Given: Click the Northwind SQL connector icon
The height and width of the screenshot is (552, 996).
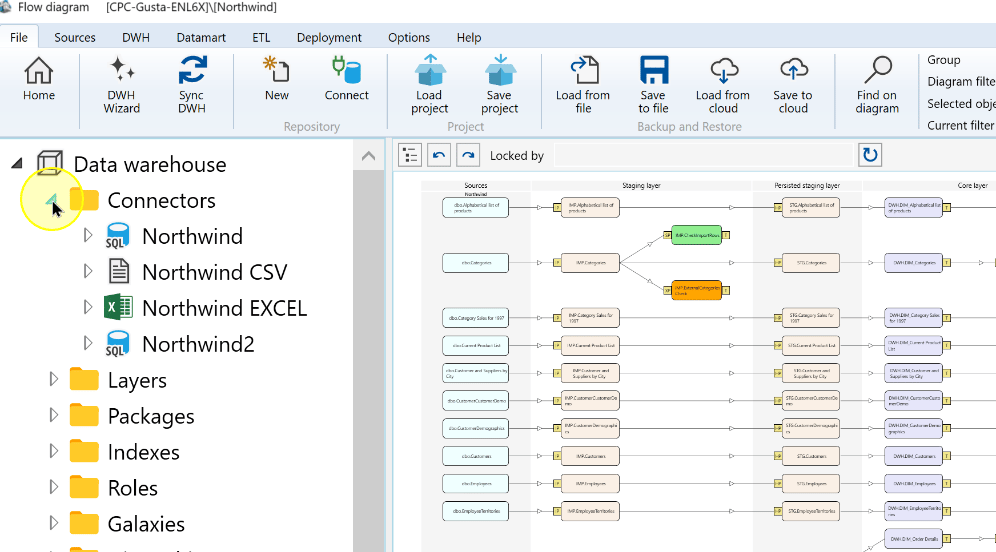Looking at the screenshot, I should (x=118, y=236).
